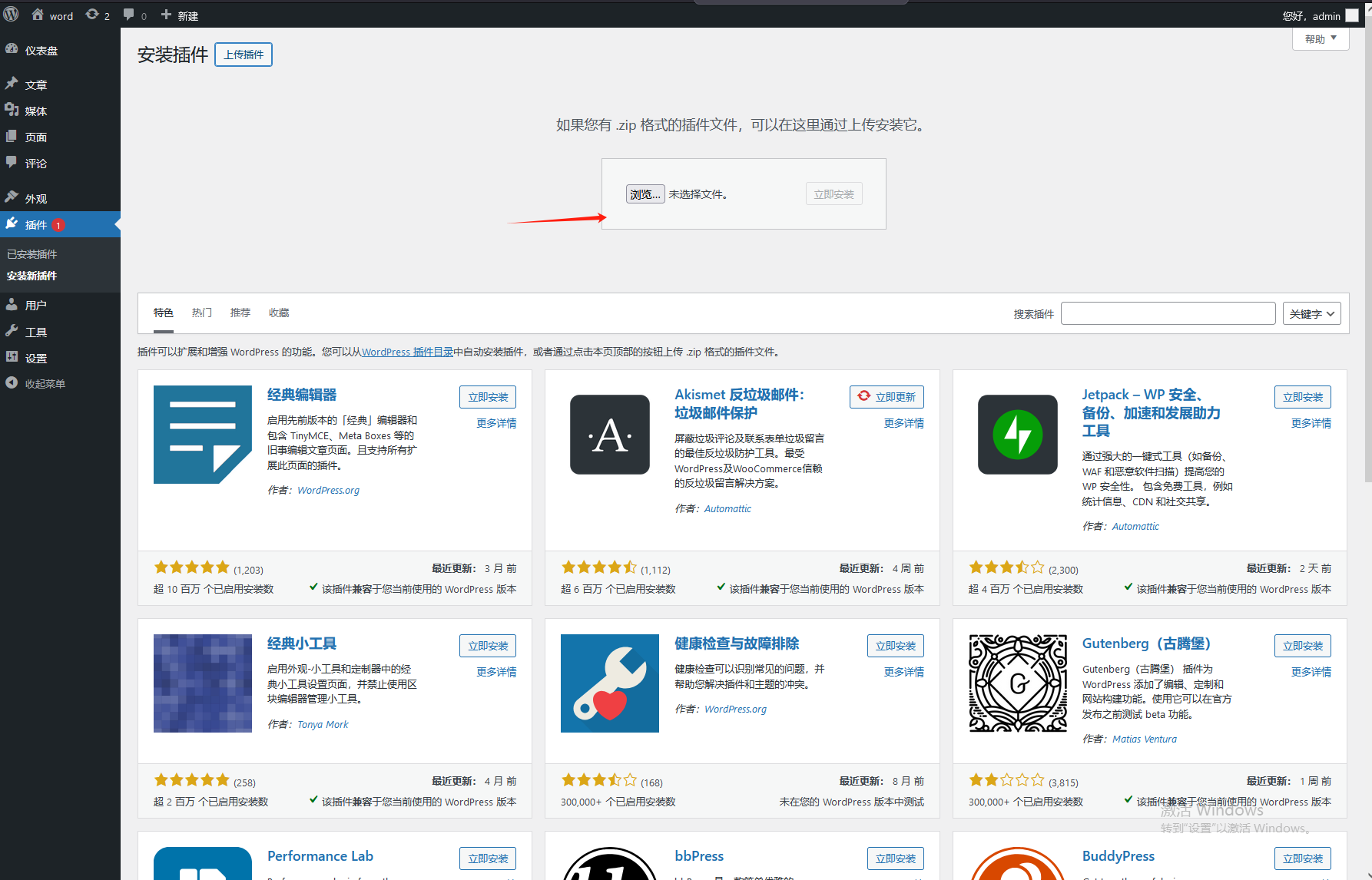Collapse sidebar with 收起菜单 arrow icon
Viewport: 1372px width, 880px height.
point(12,382)
